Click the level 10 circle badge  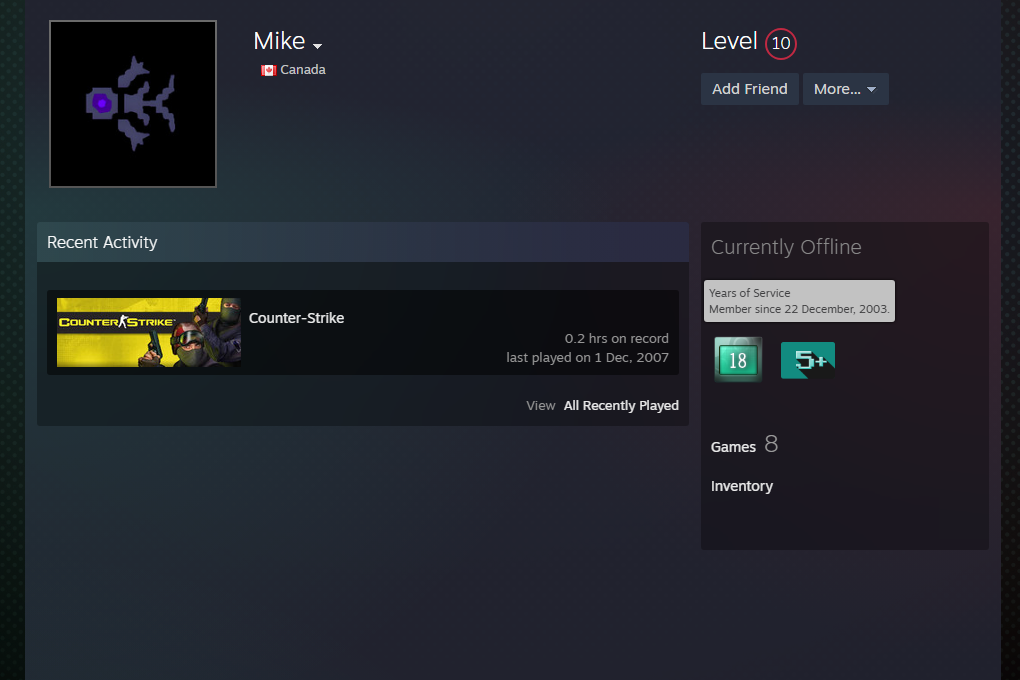pyautogui.click(x=780, y=44)
